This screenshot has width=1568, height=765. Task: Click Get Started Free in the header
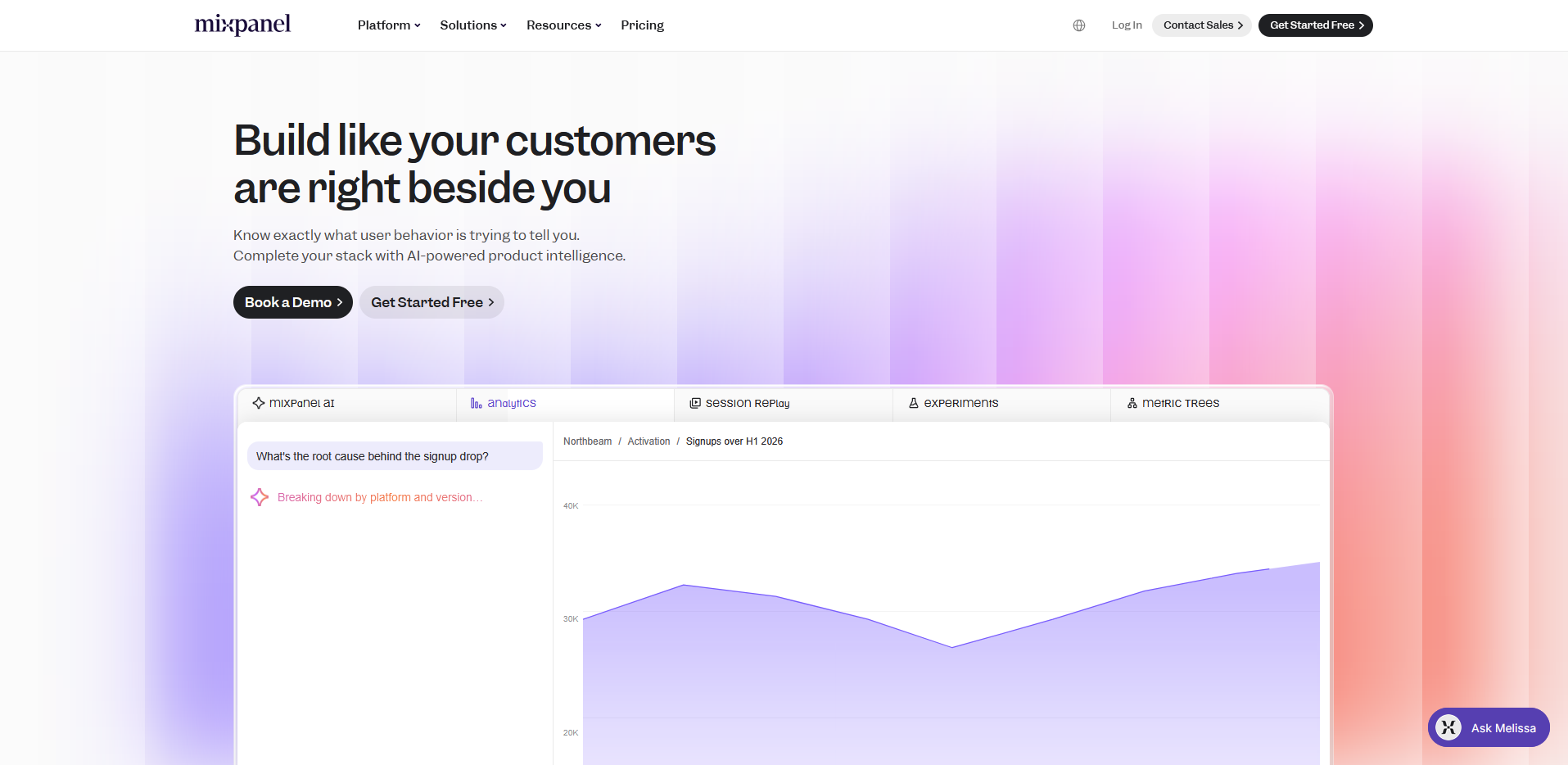pyautogui.click(x=1316, y=25)
